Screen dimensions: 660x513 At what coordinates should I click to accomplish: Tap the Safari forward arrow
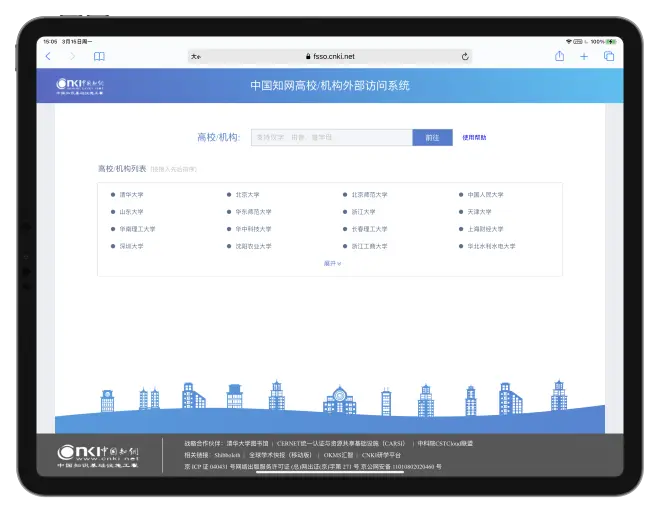pyautogui.click(x=72, y=56)
